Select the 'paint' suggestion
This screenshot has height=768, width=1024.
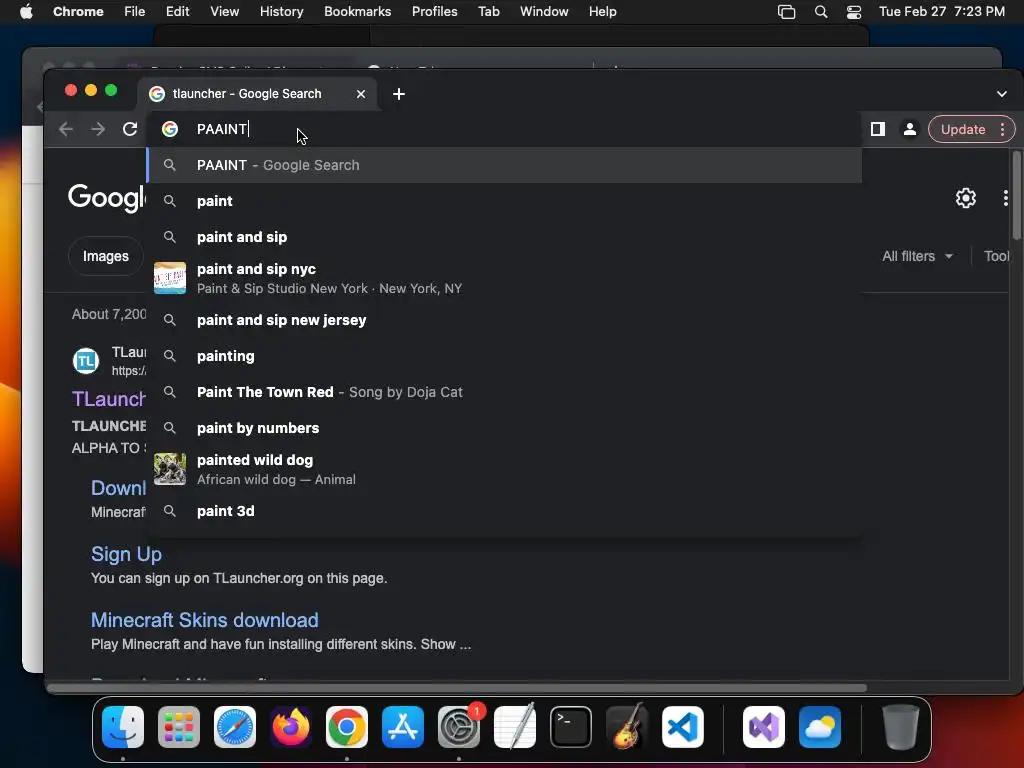pos(504,201)
